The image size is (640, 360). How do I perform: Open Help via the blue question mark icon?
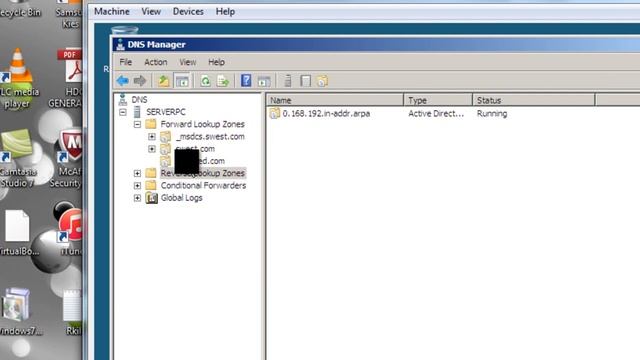(x=246, y=80)
